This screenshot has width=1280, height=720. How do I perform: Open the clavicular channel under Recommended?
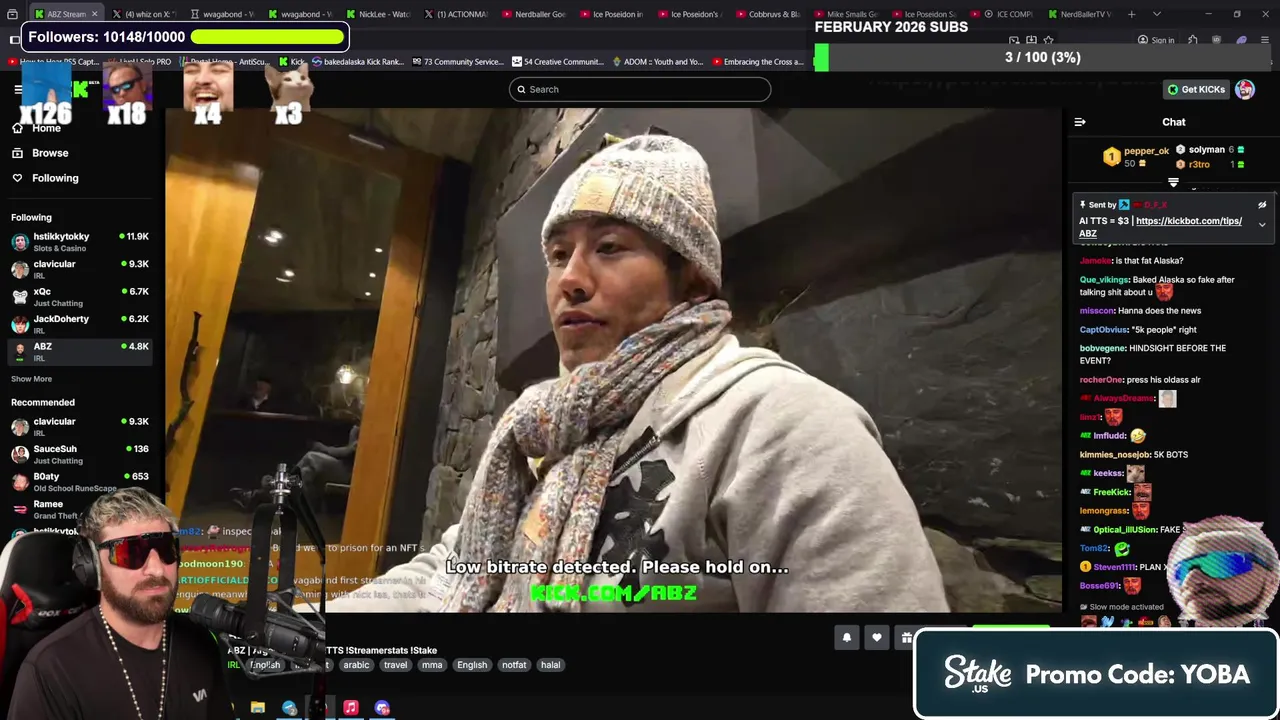click(80, 426)
